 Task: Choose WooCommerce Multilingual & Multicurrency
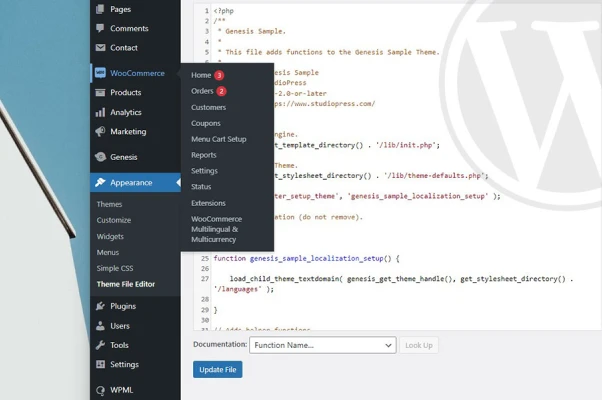coord(217,229)
